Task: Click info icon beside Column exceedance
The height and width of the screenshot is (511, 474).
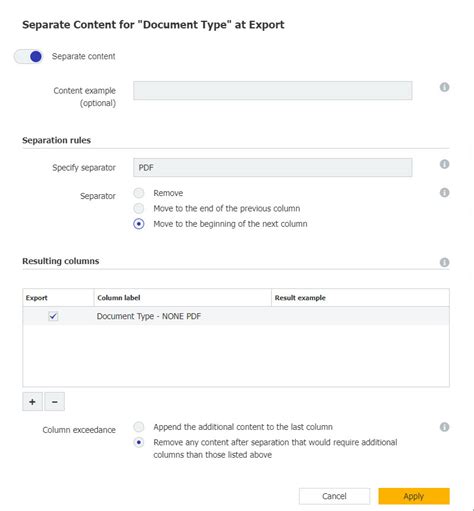Action: [444, 427]
